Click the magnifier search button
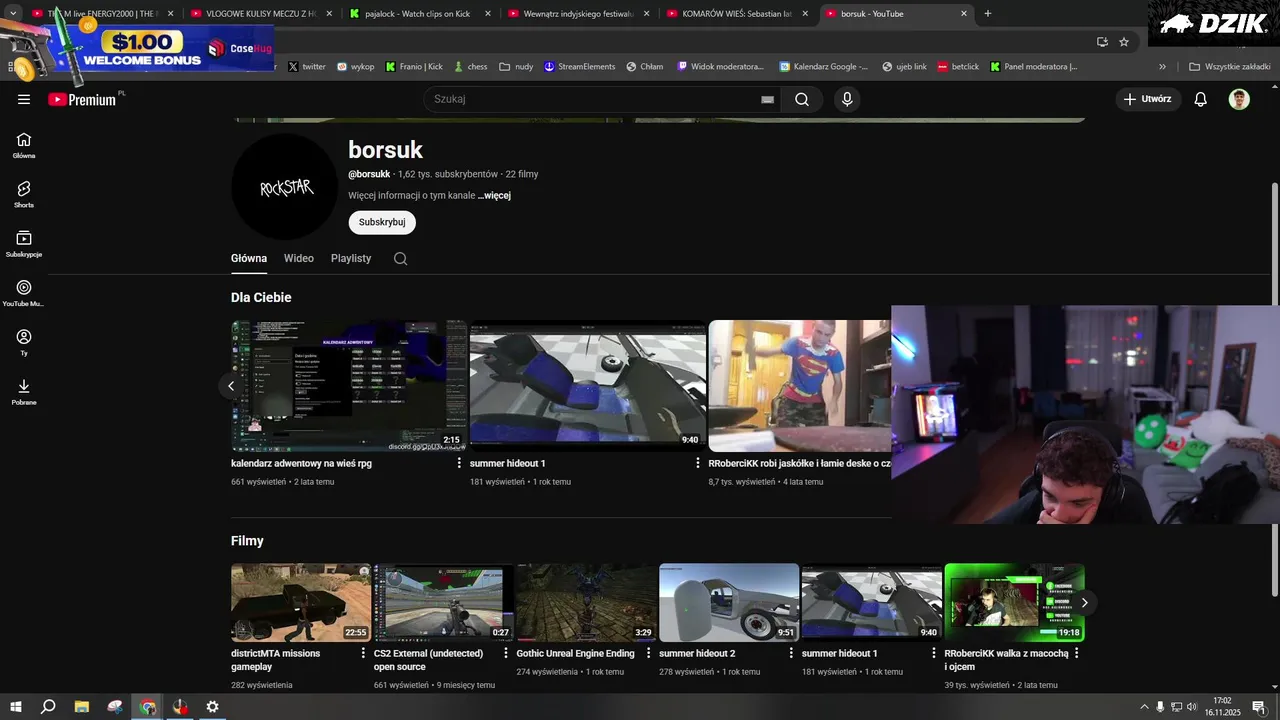Image resolution: width=1280 pixels, height=720 pixels. 802,99
